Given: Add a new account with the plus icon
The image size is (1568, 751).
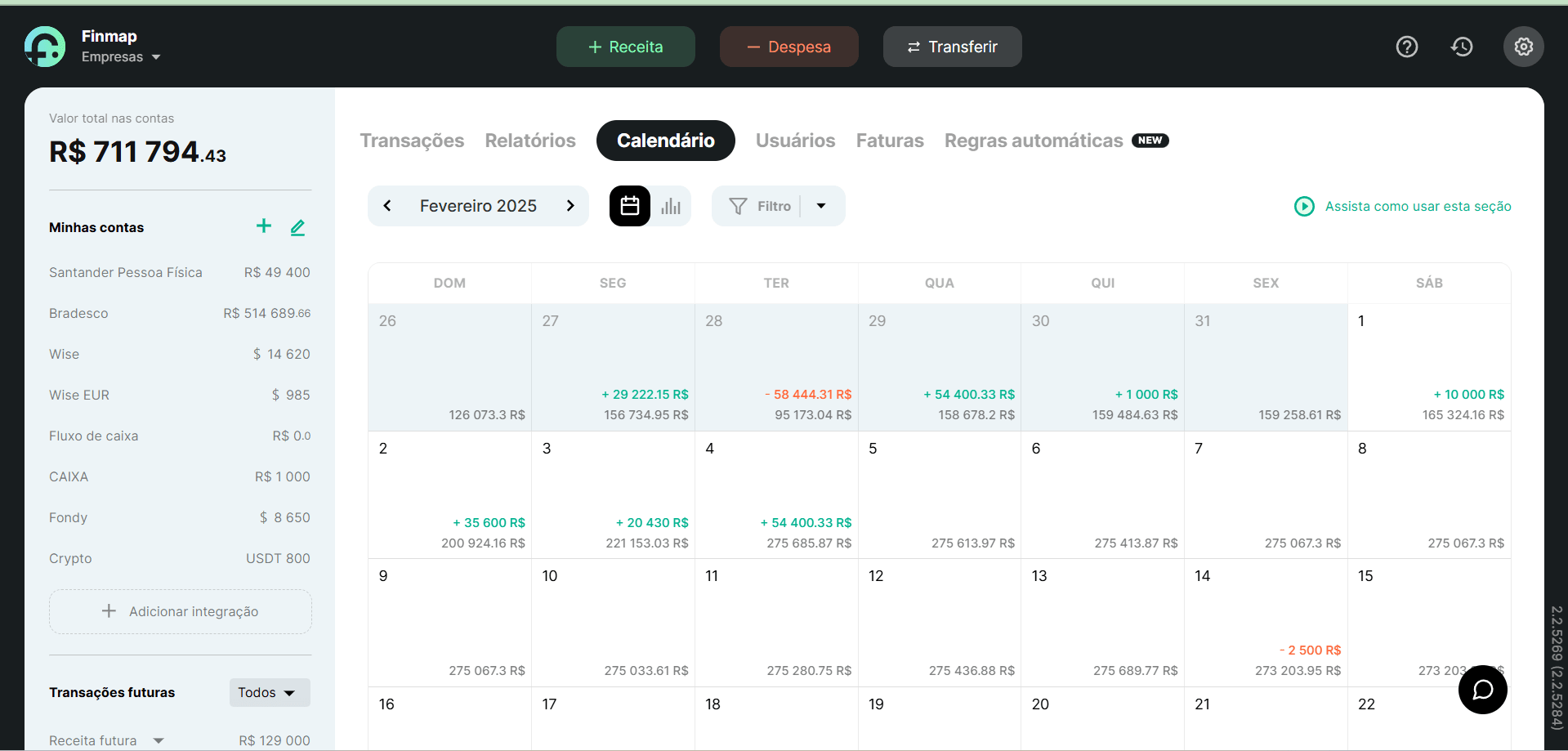Looking at the screenshot, I should click(x=263, y=226).
